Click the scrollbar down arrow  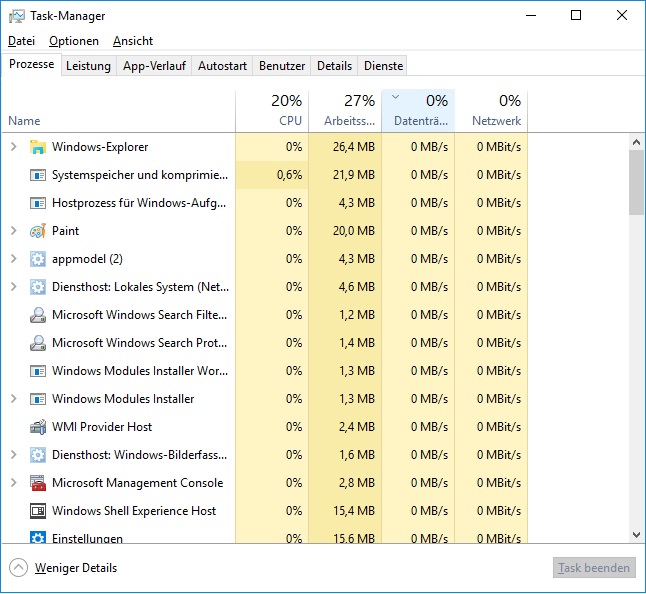click(x=637, y=535)
